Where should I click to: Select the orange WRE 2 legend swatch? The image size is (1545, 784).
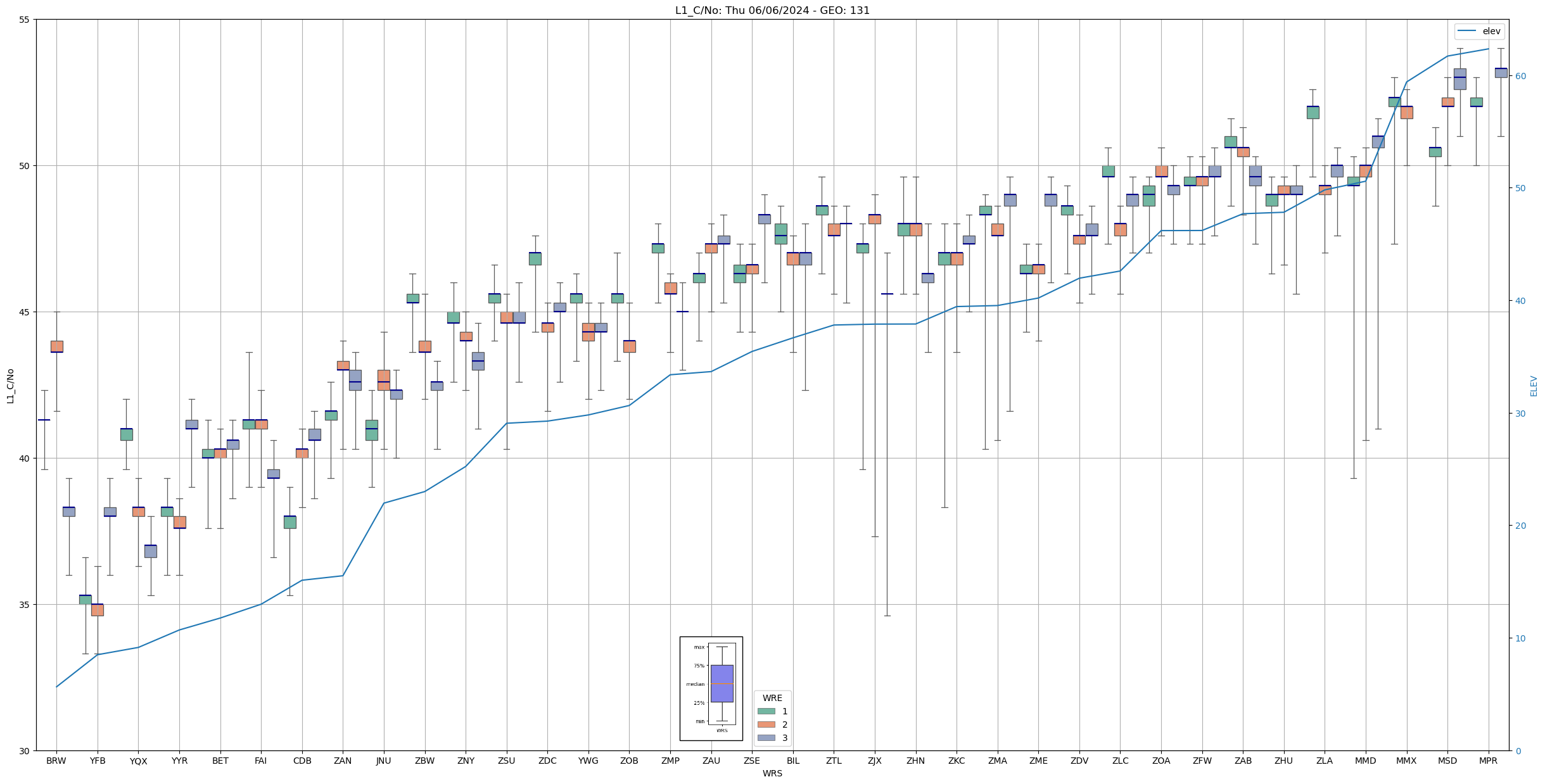click(766, 724)
